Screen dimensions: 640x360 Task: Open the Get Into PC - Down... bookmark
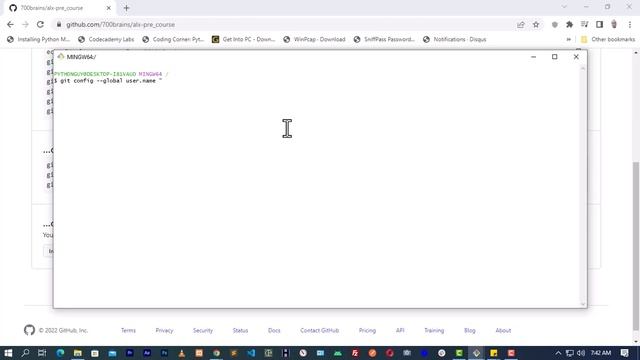[x=244, y=39]
